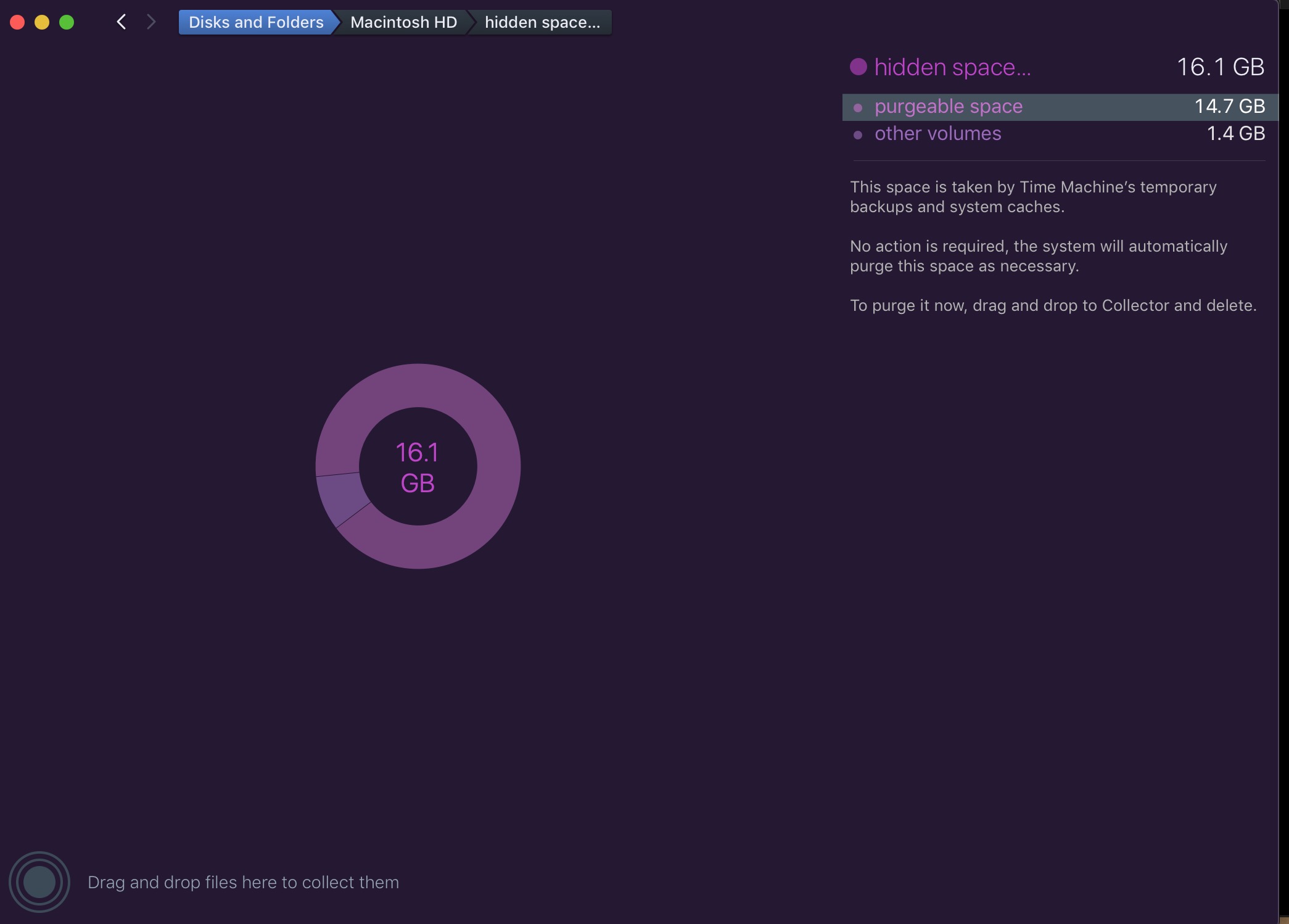
Task: Click the forward navigation arrow
Action: pyautogui.click(x=151, y=22)
